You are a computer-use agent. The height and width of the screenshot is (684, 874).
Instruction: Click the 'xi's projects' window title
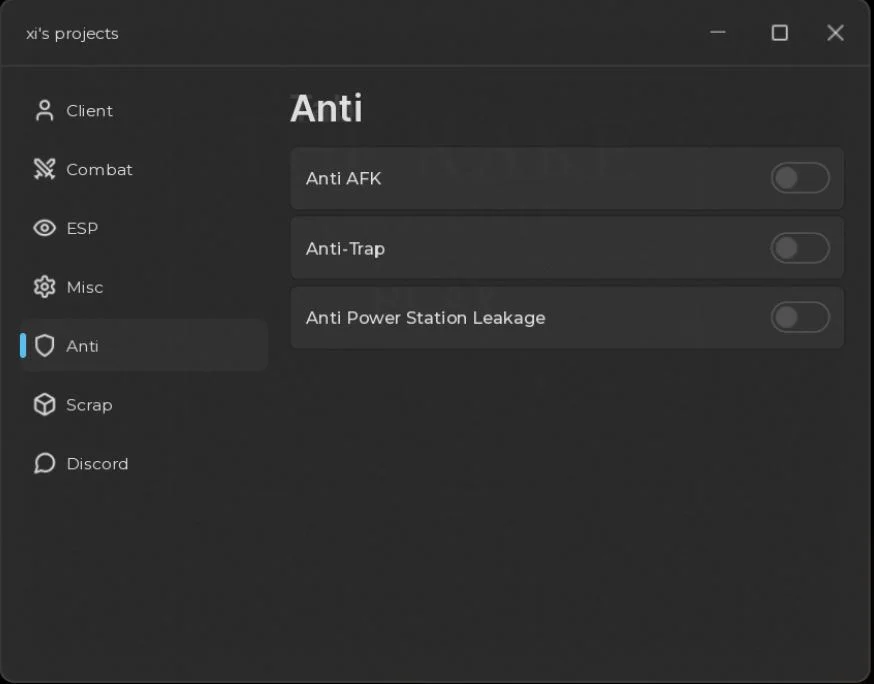point(72,33)
